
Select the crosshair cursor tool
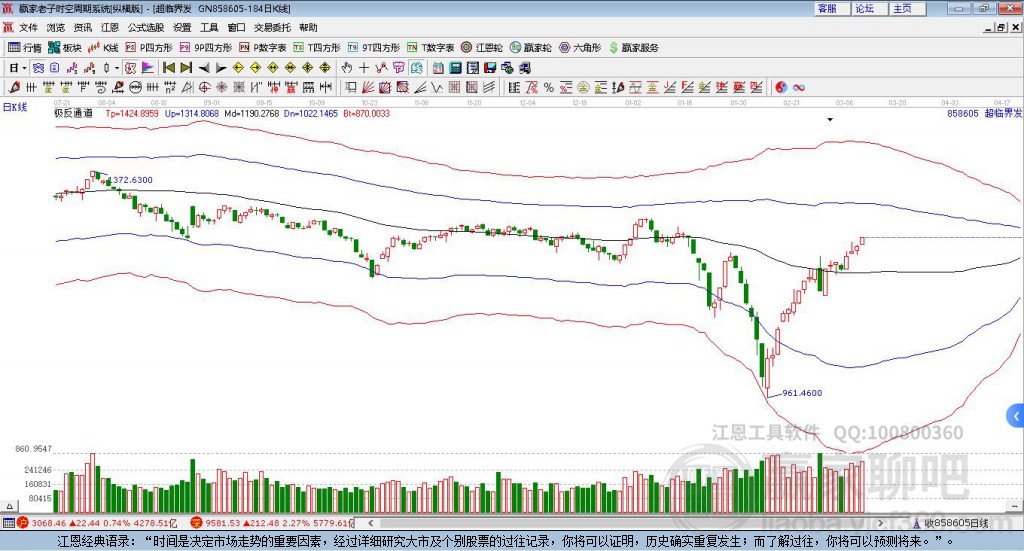[364, 68]
